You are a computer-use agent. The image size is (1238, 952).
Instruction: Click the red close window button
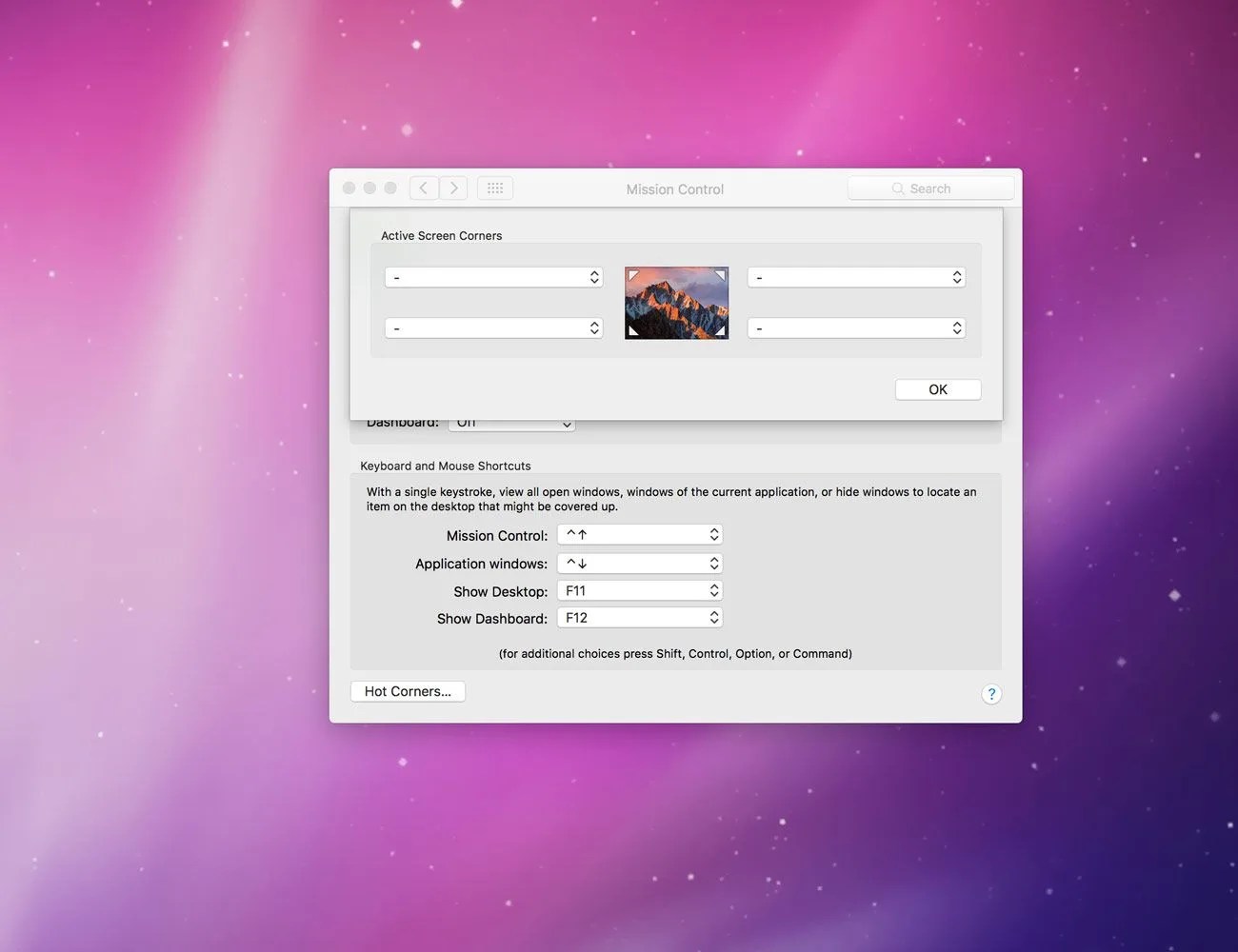click(349, 188)
